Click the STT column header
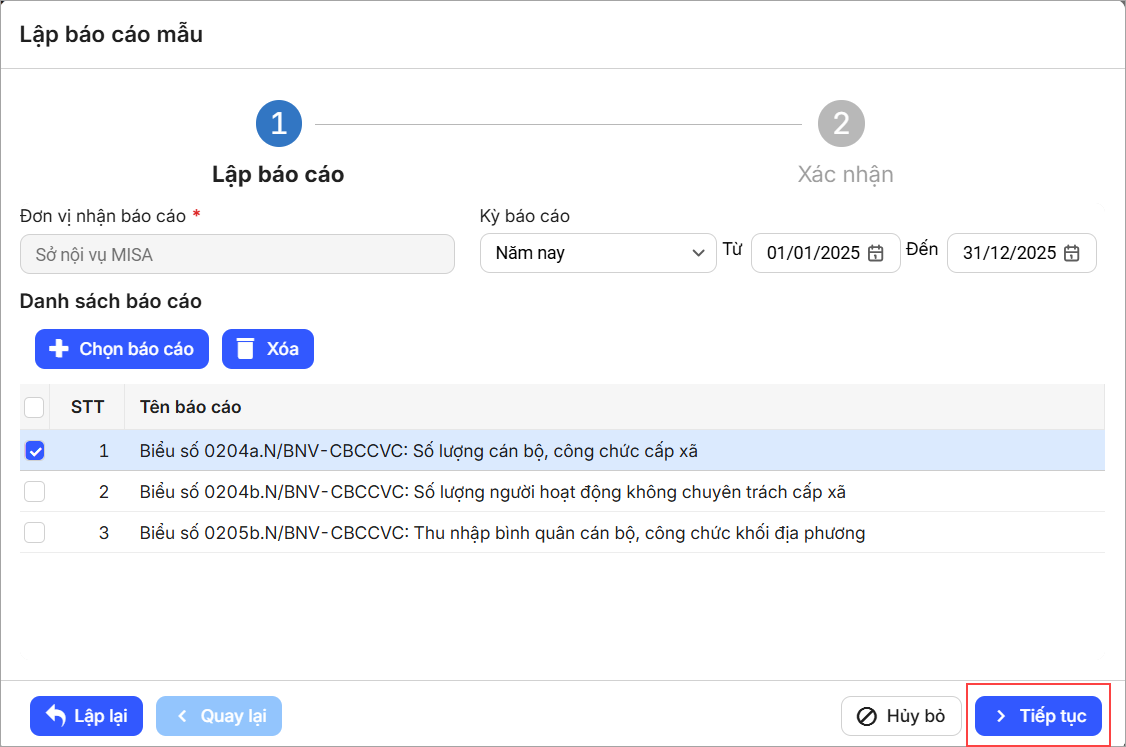This screenshot has height=747, width=1126. 87,407
